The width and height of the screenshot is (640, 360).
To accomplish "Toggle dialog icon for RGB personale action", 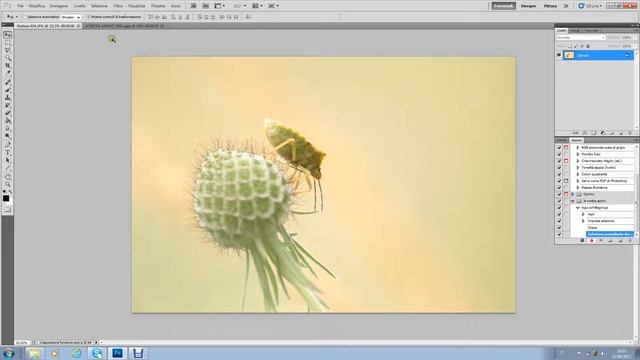I will click(566, 147).
